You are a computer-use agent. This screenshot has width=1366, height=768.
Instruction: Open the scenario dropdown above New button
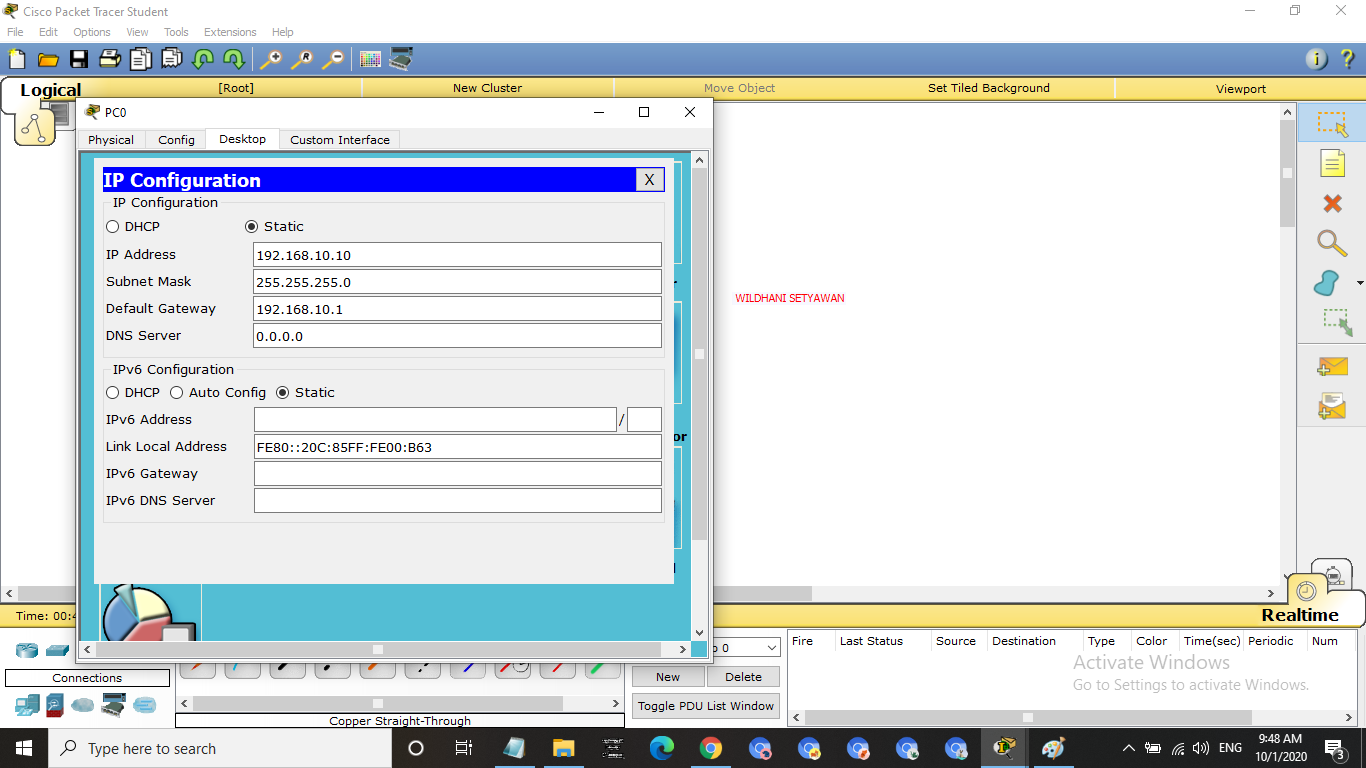[x=770, y=648]
